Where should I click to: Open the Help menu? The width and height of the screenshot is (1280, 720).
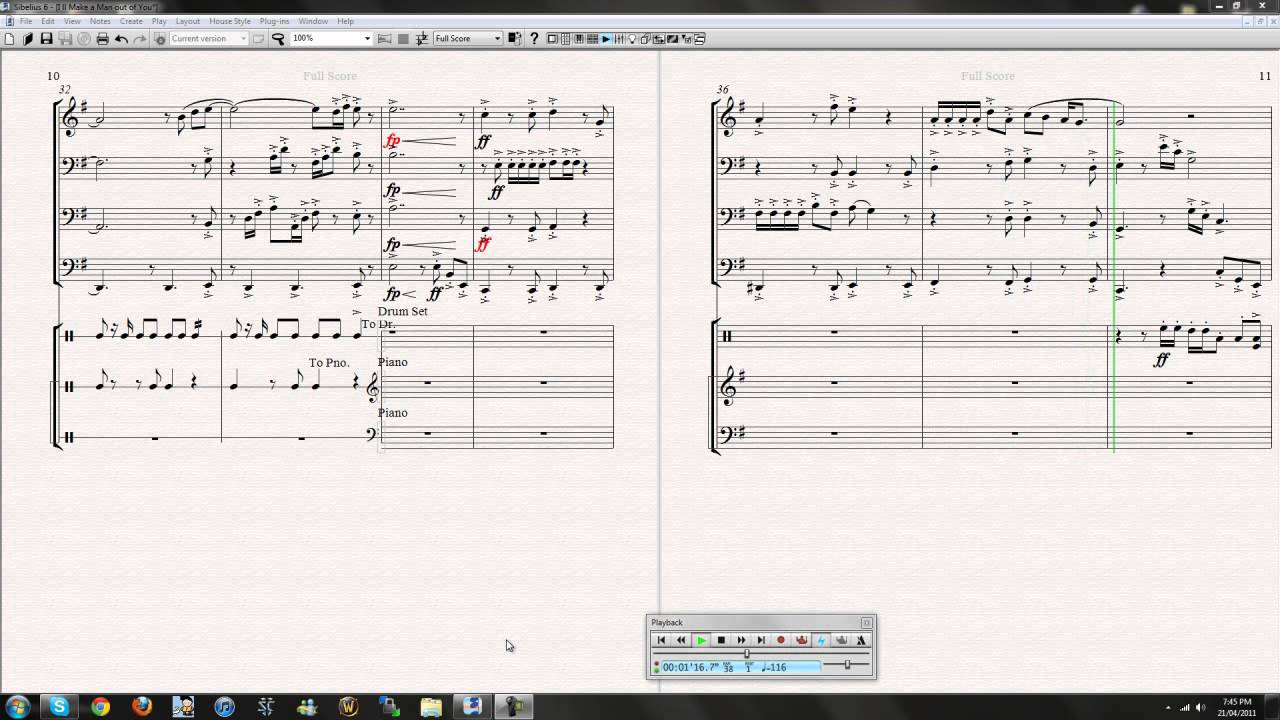click(x=346, y=21)
